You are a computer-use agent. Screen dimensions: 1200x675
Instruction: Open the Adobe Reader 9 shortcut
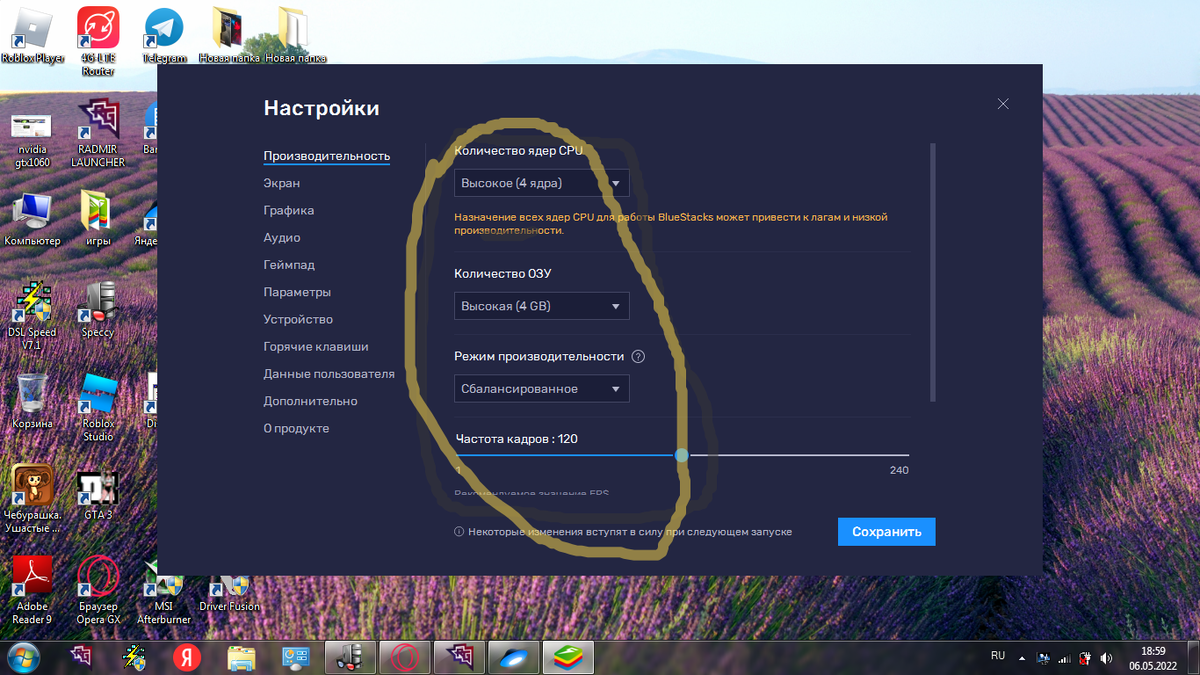(x=32, y=590)
